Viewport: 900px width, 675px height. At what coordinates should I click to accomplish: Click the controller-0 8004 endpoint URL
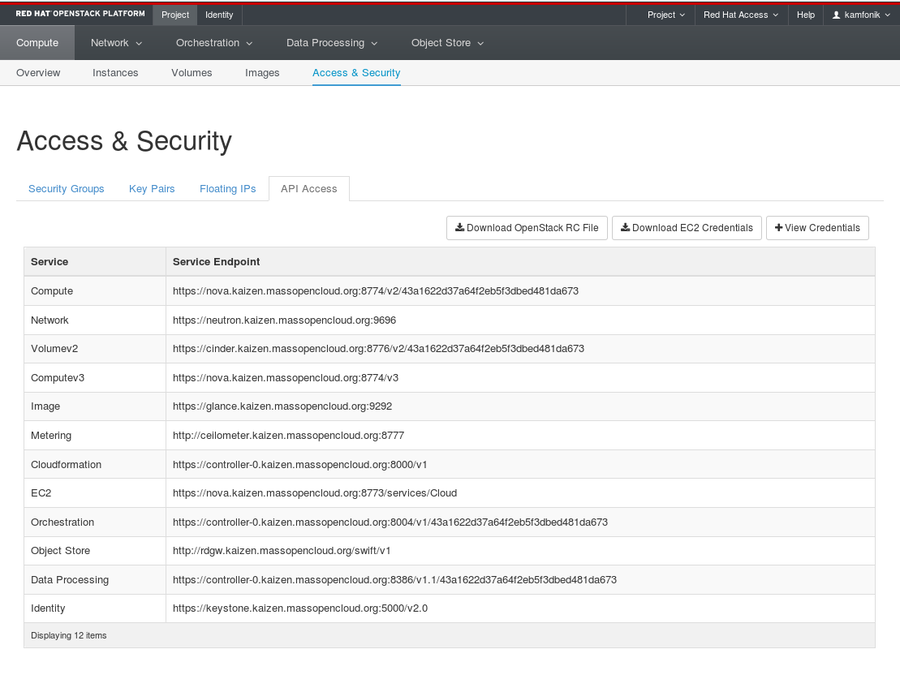click(x=390, y=522)
